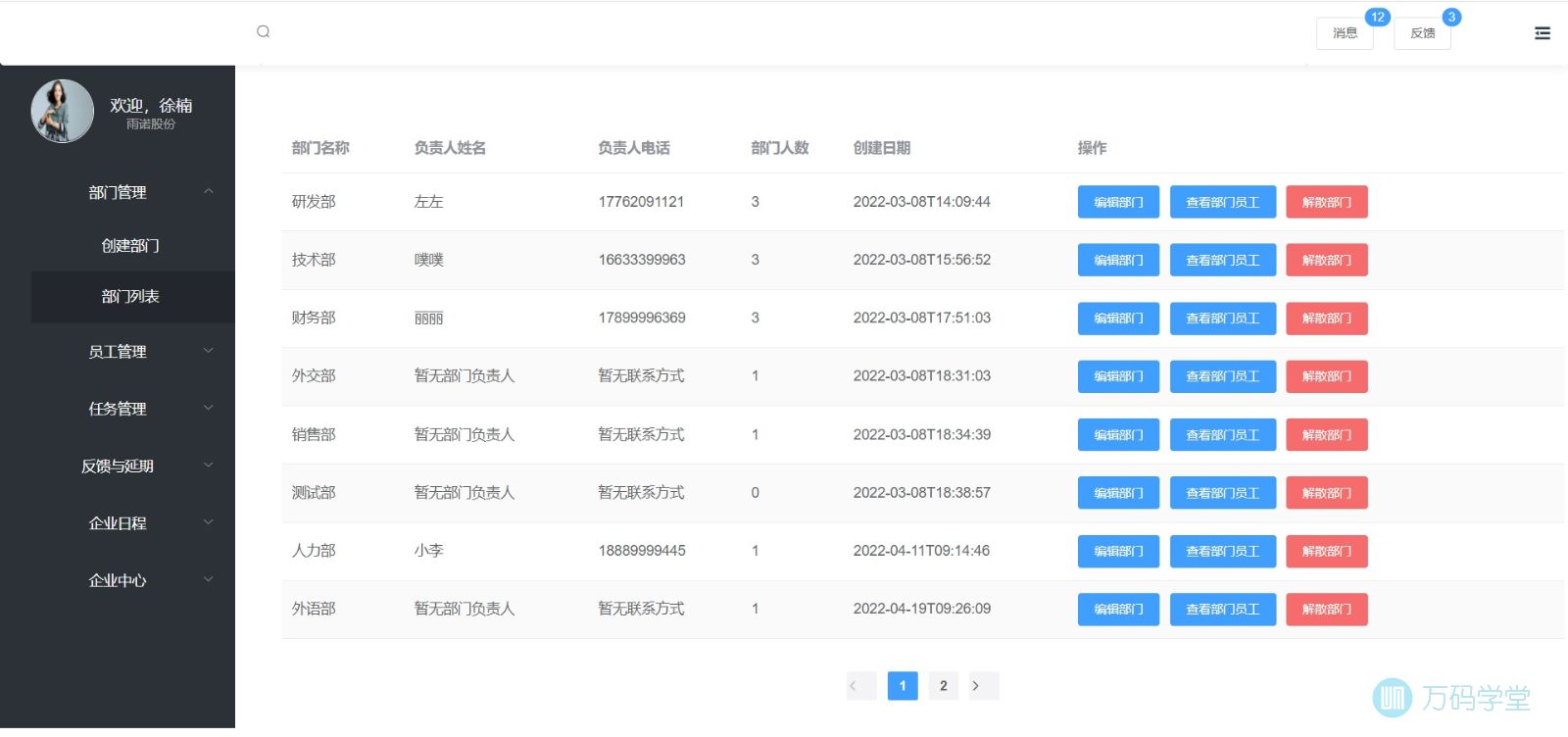Expand the 企业中心 sidebar menu
This screenshot has height=737, width=1568.
[x=118, y=580]
